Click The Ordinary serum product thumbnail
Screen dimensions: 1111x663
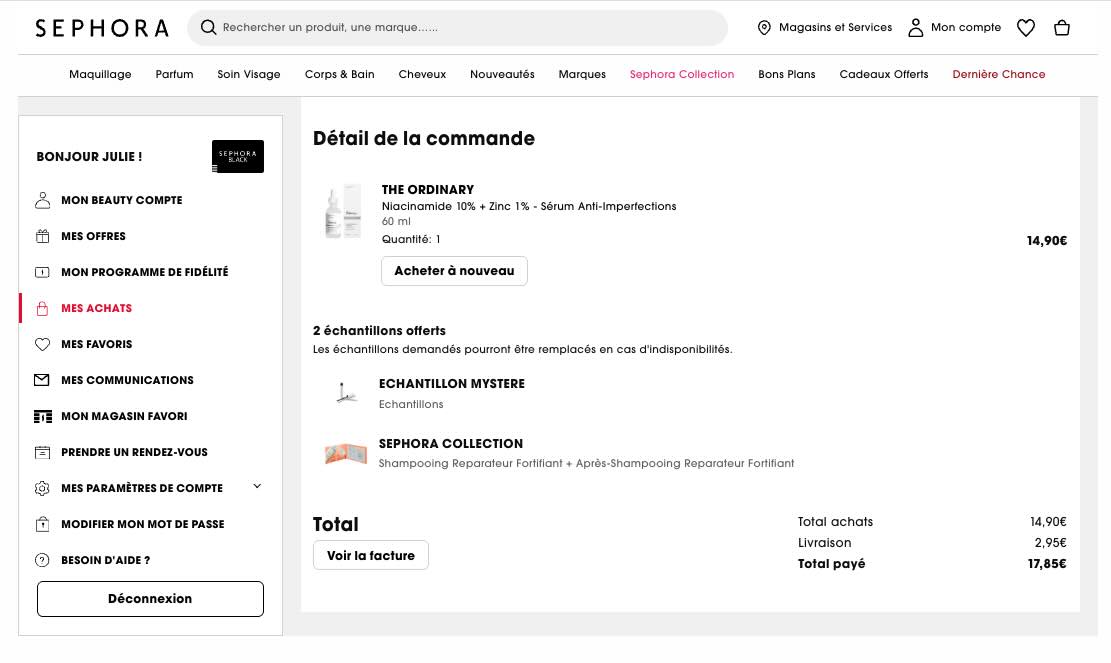[x=343, y=211]
